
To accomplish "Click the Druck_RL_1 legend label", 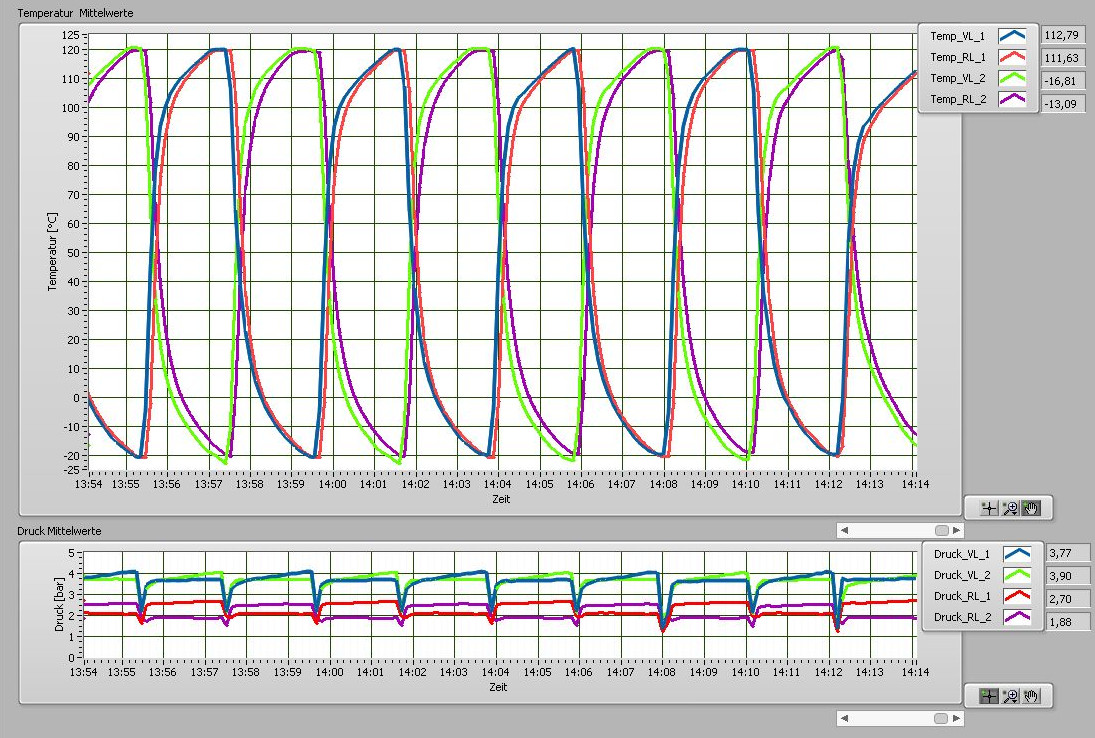I will (x=962, y=596).
